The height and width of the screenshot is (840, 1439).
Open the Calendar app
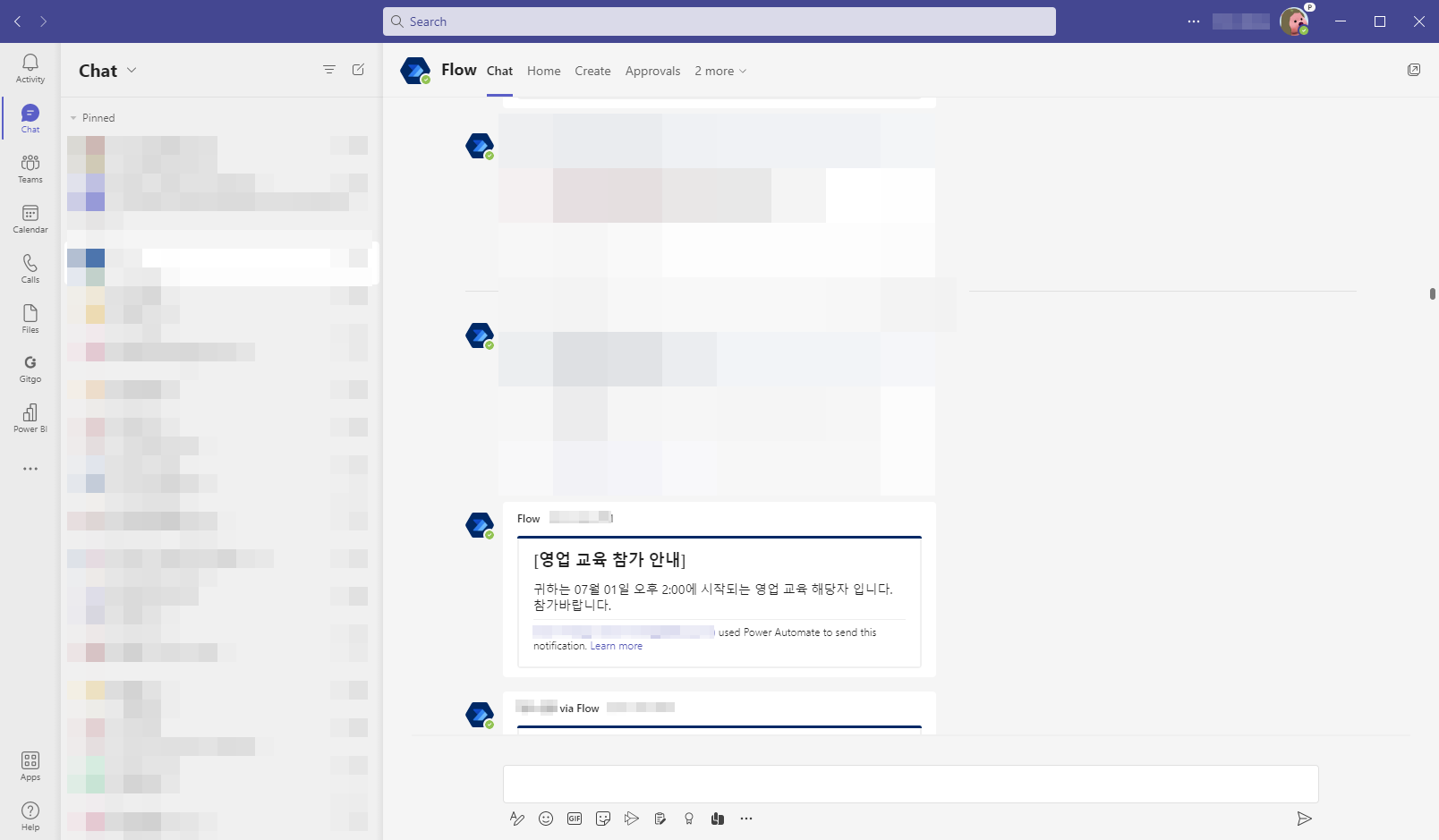click(x=30, y=218)
